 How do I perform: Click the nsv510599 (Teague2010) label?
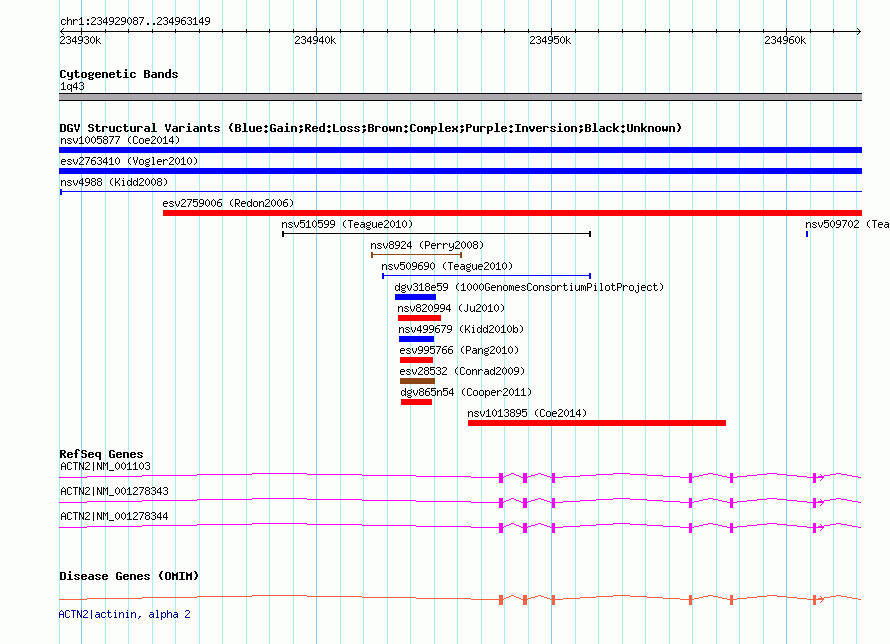(347, 224)
